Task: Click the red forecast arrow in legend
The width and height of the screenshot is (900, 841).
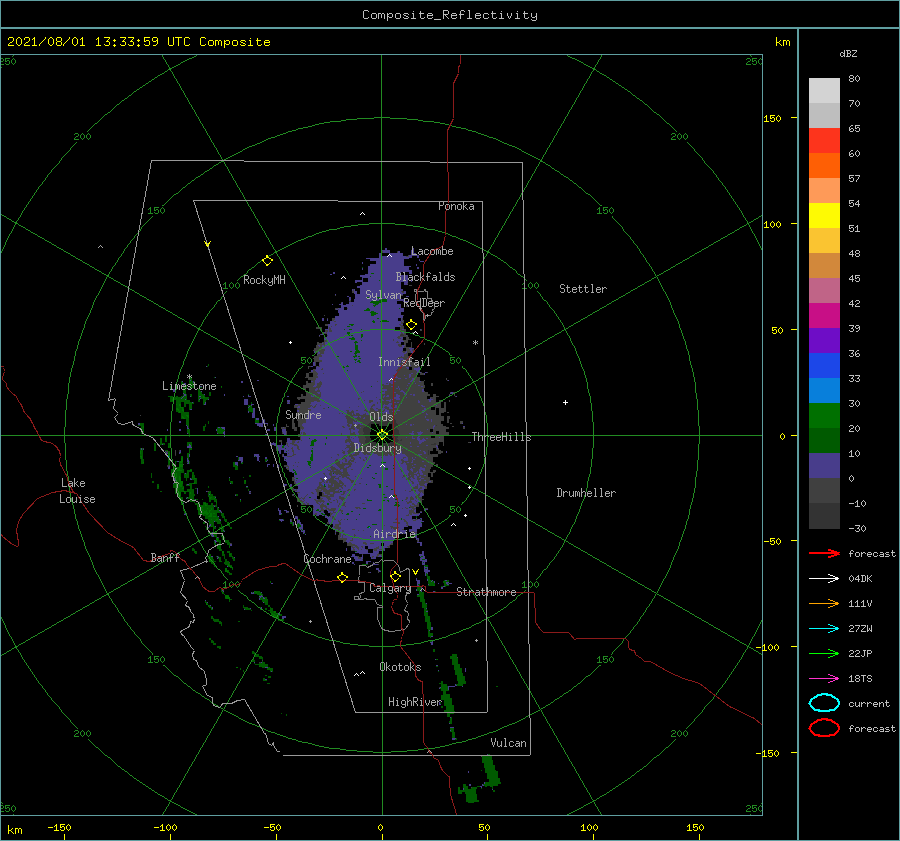Action: click(824, 553)
